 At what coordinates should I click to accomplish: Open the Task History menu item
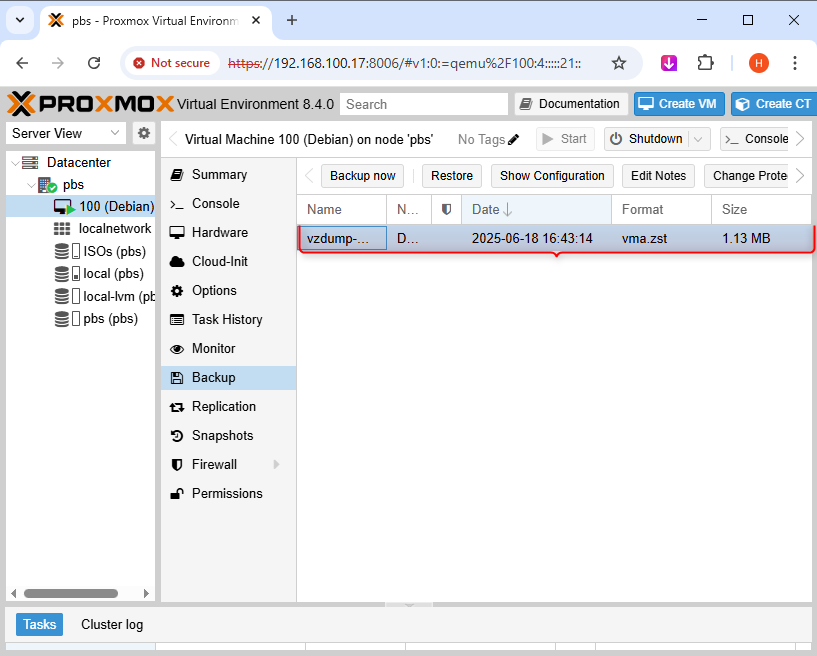tap(228, 319)
